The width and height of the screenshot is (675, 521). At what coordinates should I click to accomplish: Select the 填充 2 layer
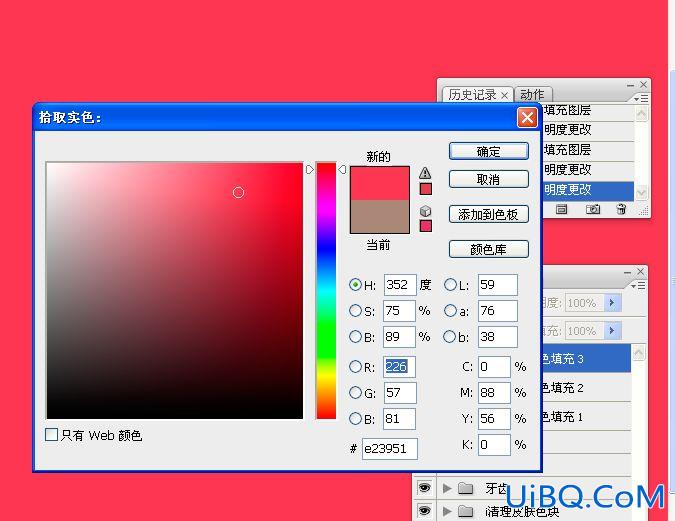[x=586, y=388]
